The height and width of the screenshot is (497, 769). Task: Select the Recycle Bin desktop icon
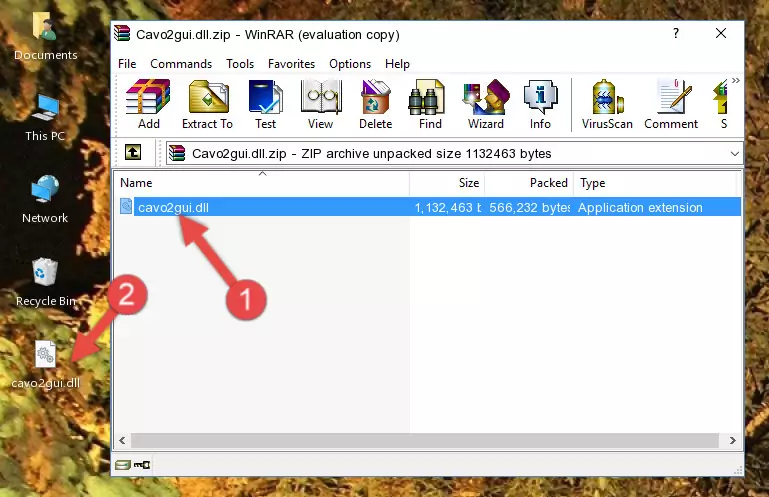coord(45,283)
